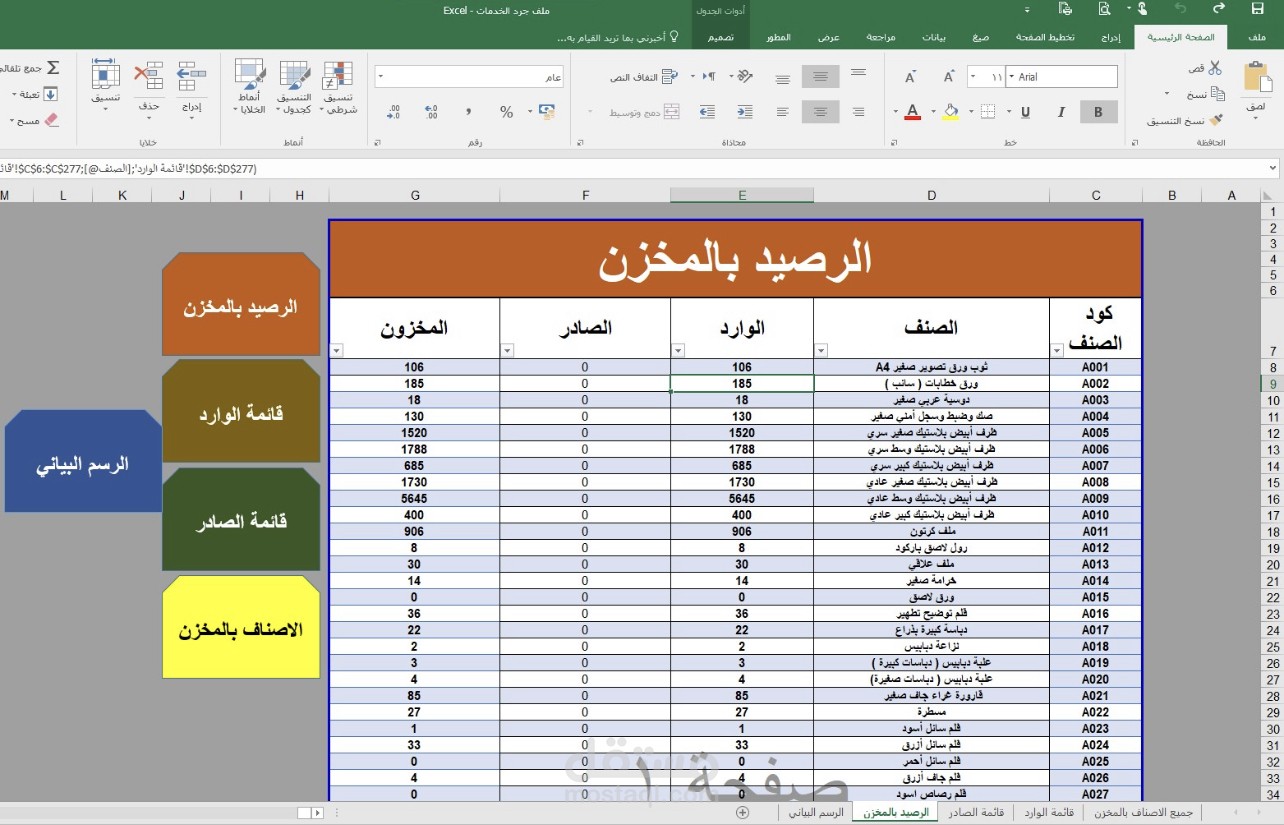Expand the formula bar chevron
Viewport: 1284px width, 825px height.
click(1273, 168)
